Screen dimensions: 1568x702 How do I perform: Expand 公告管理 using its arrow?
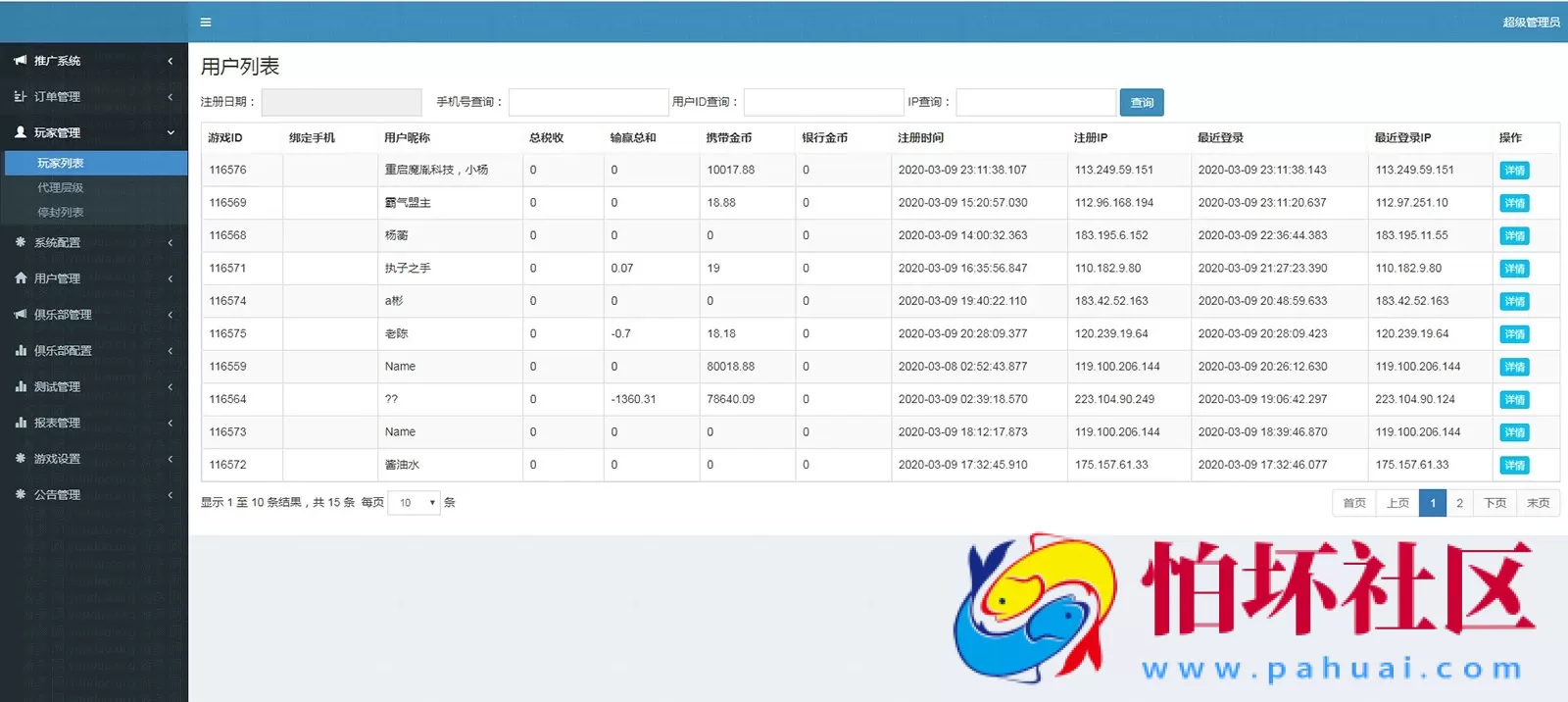[x=171, y=495]
